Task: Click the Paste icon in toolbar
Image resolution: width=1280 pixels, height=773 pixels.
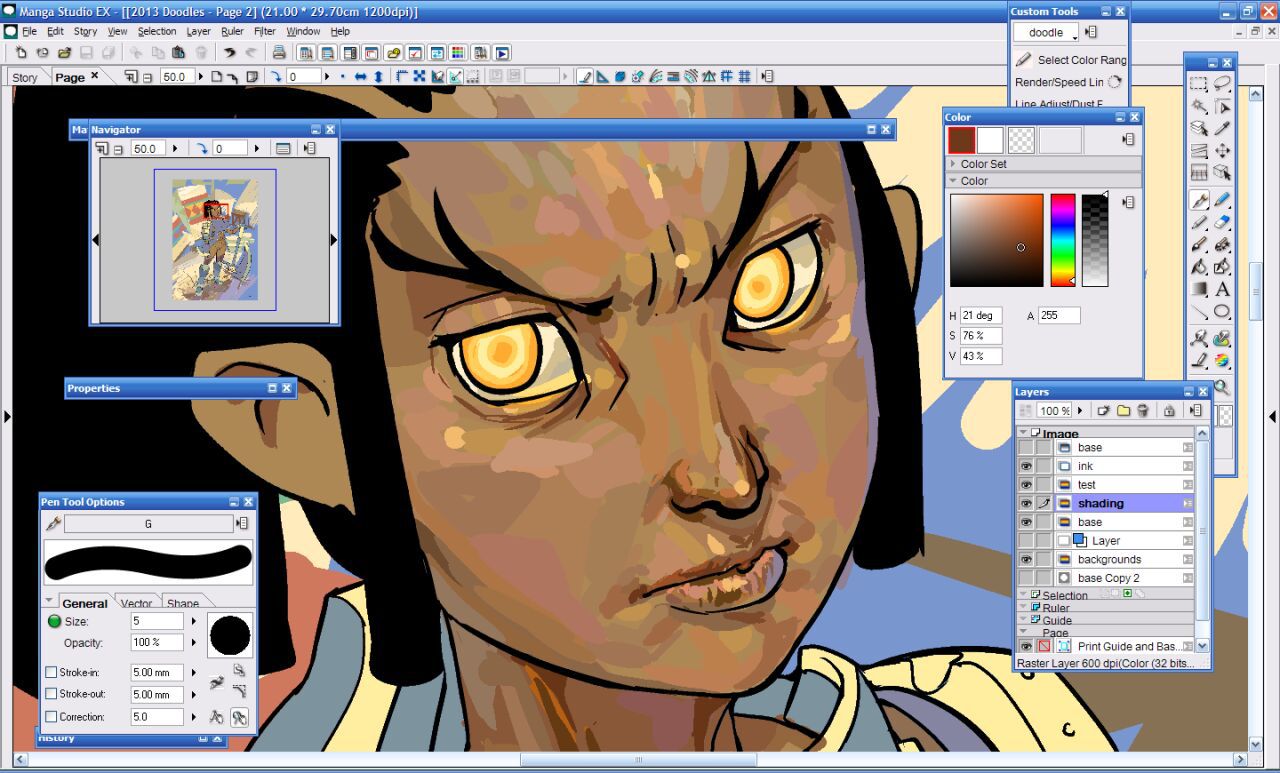Action: coord(179,52)
